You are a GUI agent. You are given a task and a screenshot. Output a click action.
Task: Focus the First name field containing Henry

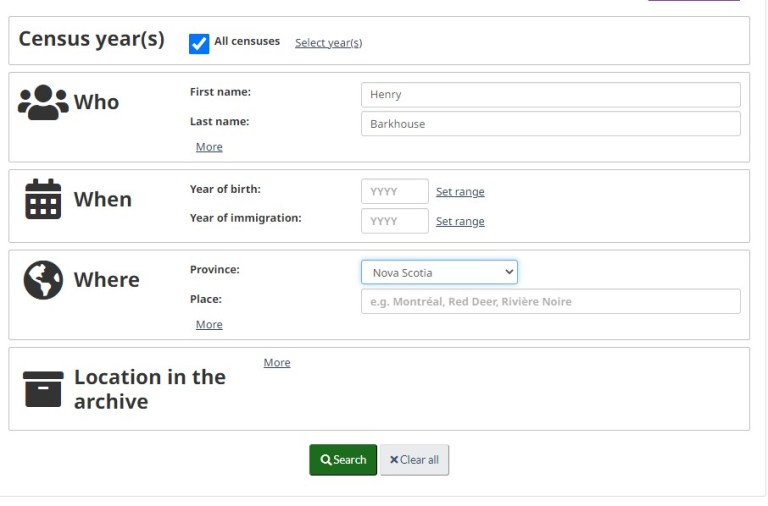click(551, 95)
